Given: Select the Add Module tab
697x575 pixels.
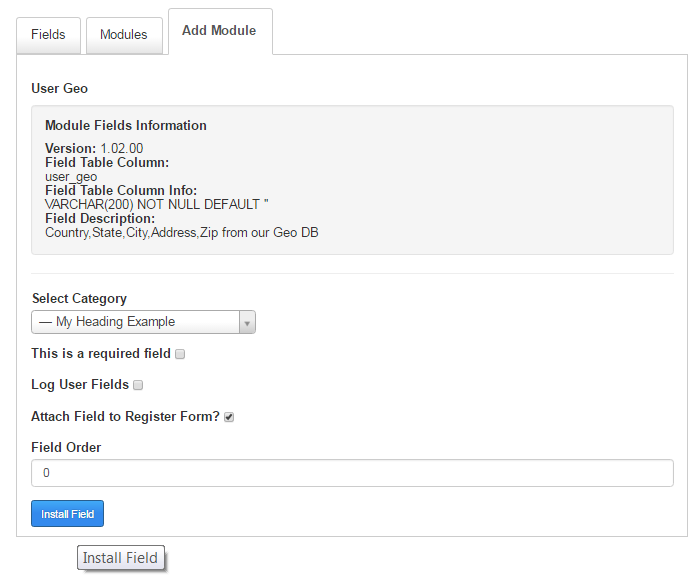Looking at the screenshot, I should point(220,31).
